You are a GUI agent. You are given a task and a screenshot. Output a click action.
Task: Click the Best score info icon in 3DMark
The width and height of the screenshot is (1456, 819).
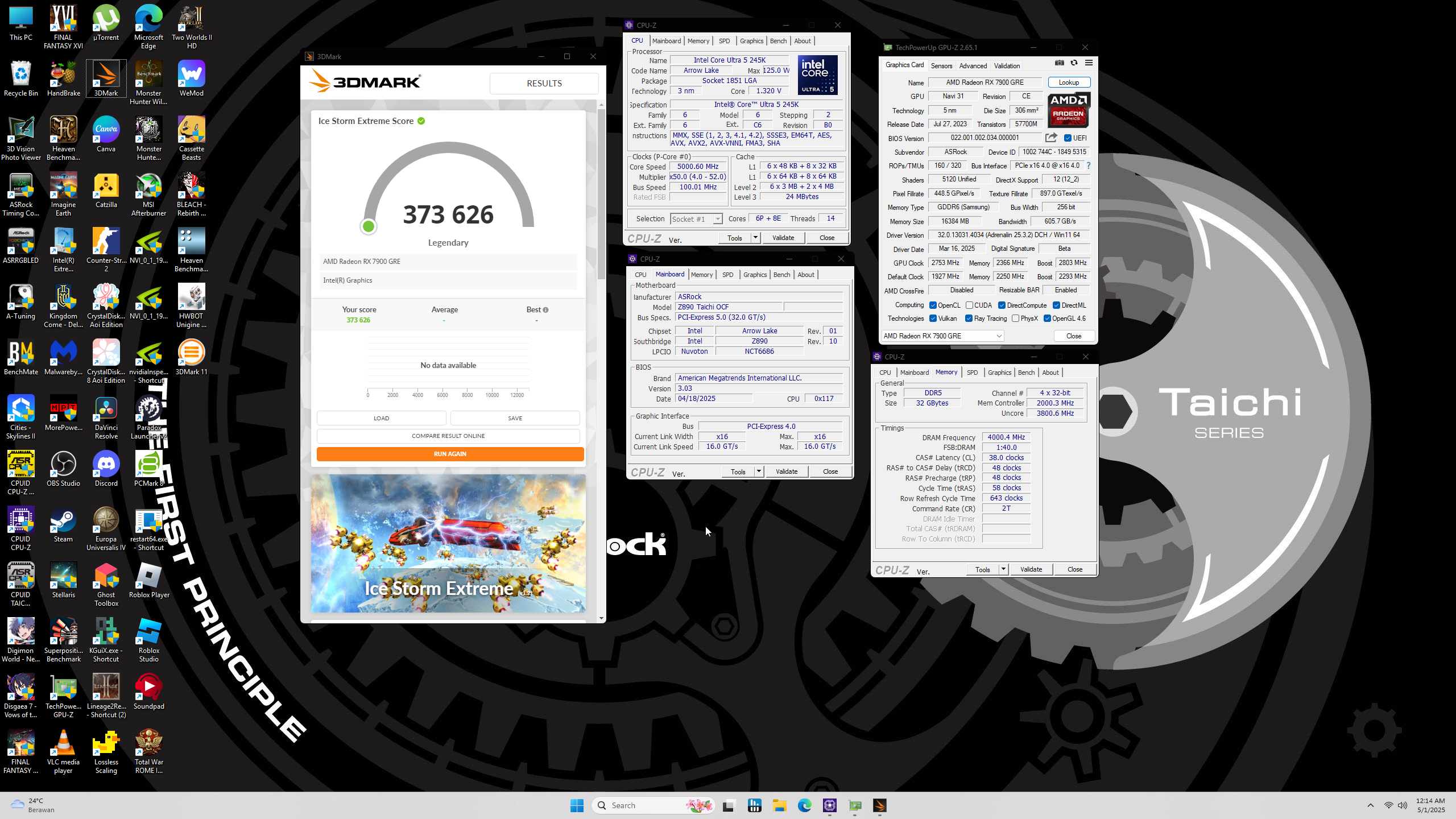tap(545, 310)
